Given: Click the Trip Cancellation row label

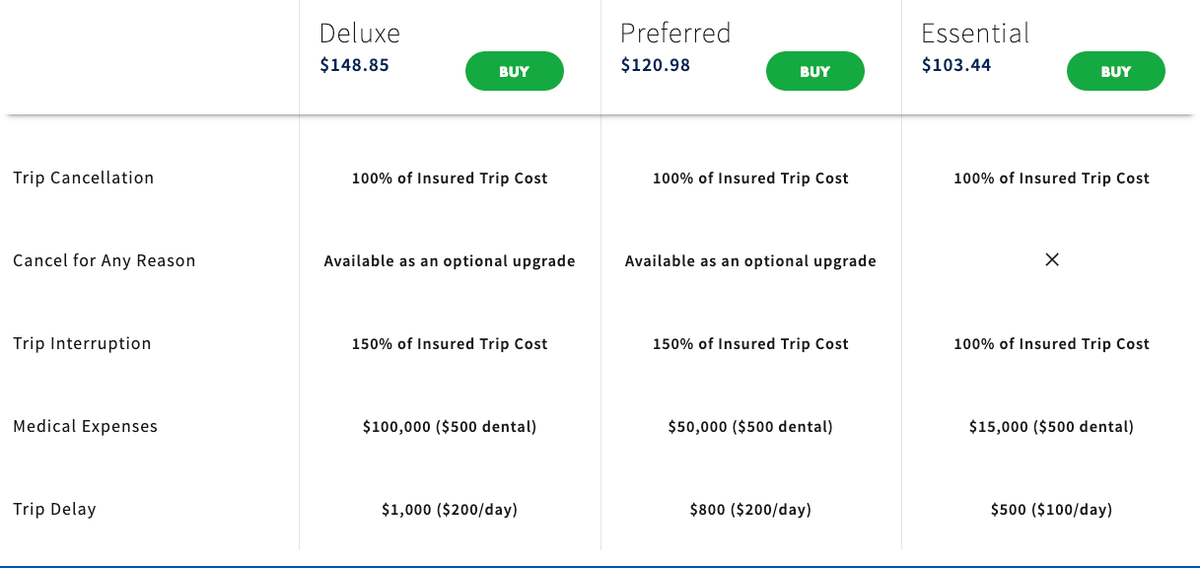Looking at the screenshot, I should 83,178.
